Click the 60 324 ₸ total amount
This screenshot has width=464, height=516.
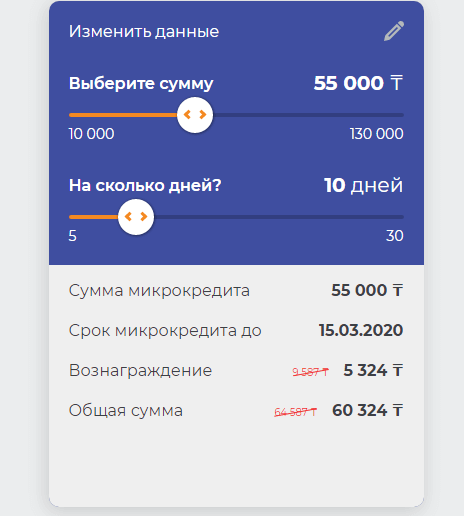pyautogui.click(x=368, y=410)
